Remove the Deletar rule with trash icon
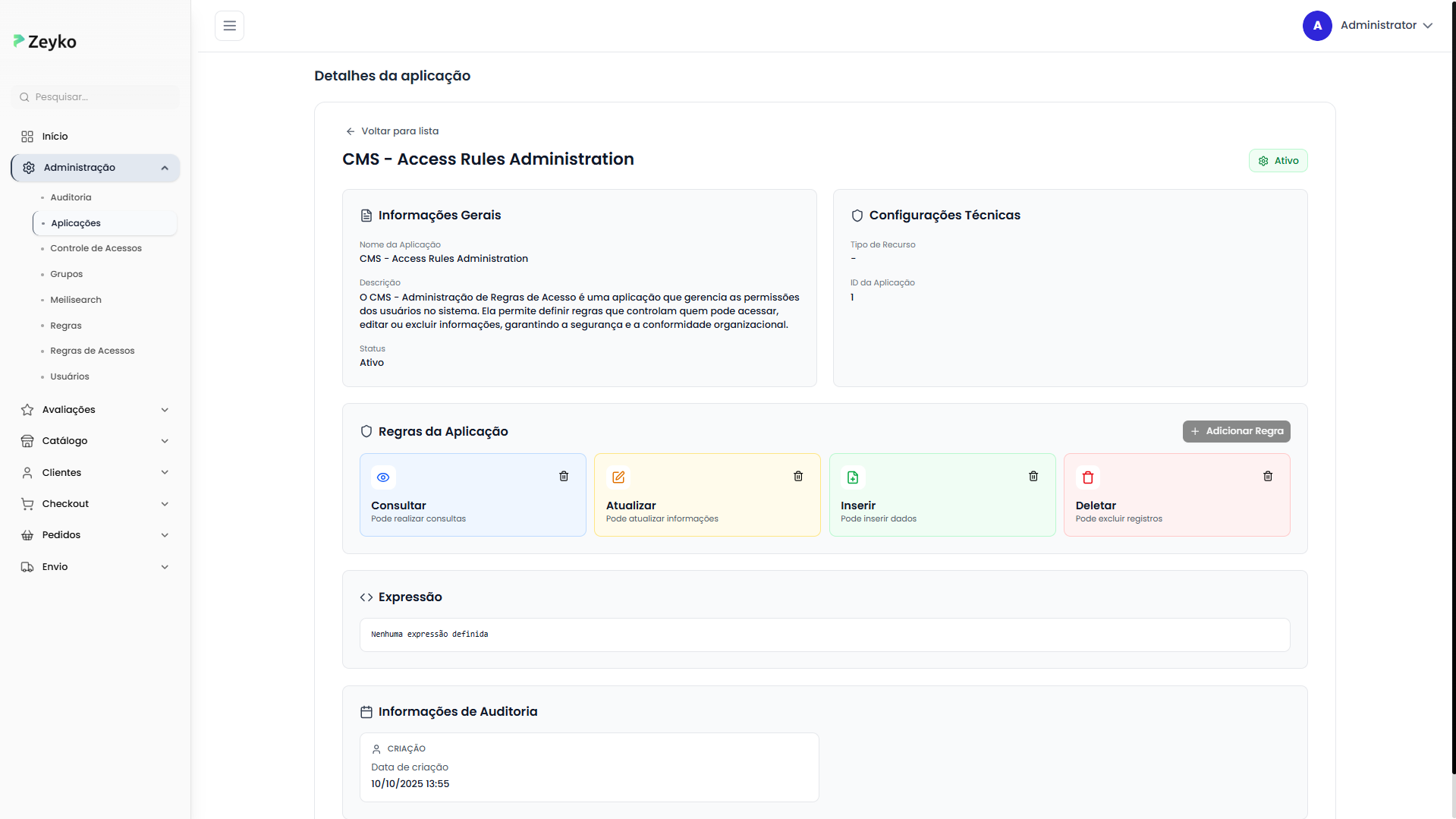Screen dimensions: 1456x819 1268,476
